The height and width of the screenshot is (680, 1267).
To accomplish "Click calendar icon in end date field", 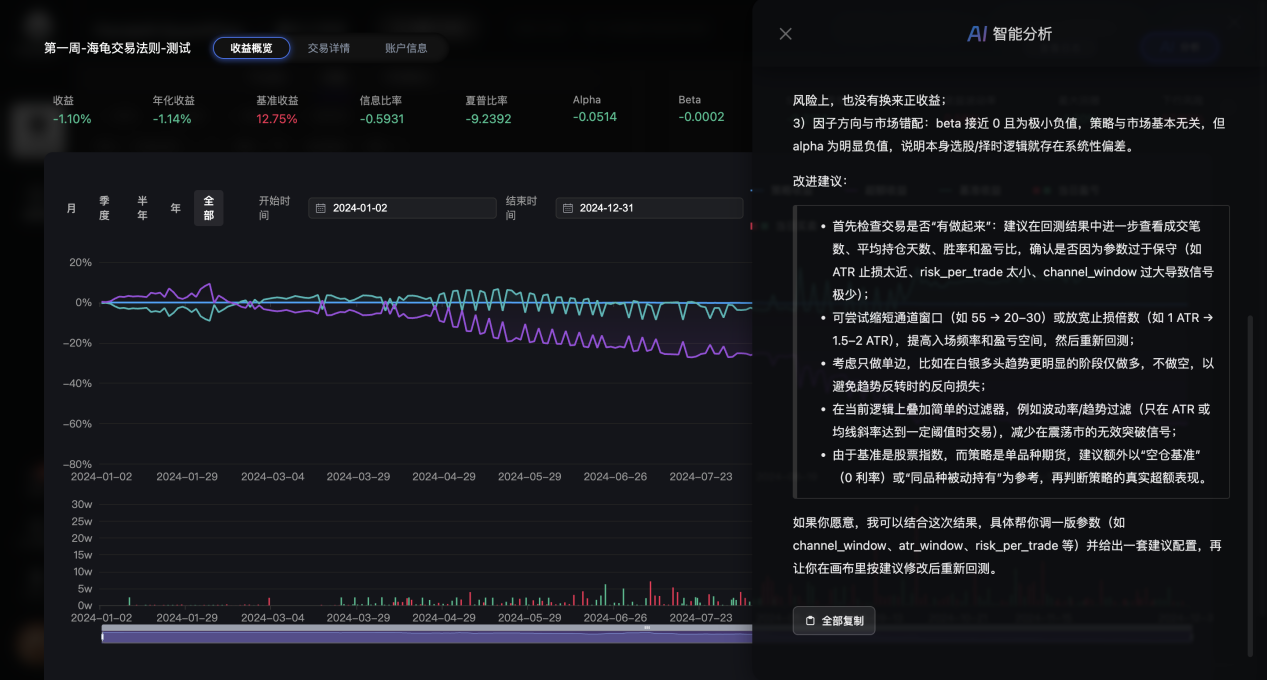I will 568,208.
